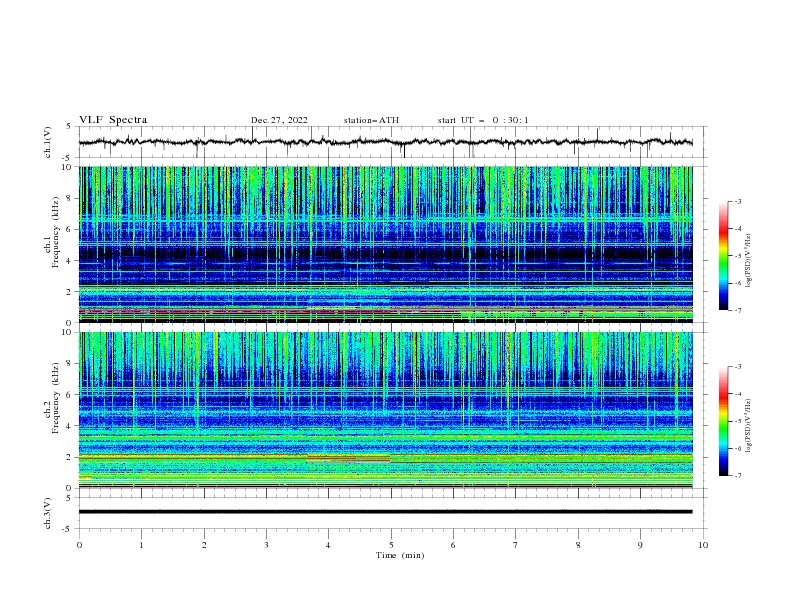Viewport: 792px width, 612px height.
Task: Click the ch.2 spectrogram panel
Action: tap(385, 410)
